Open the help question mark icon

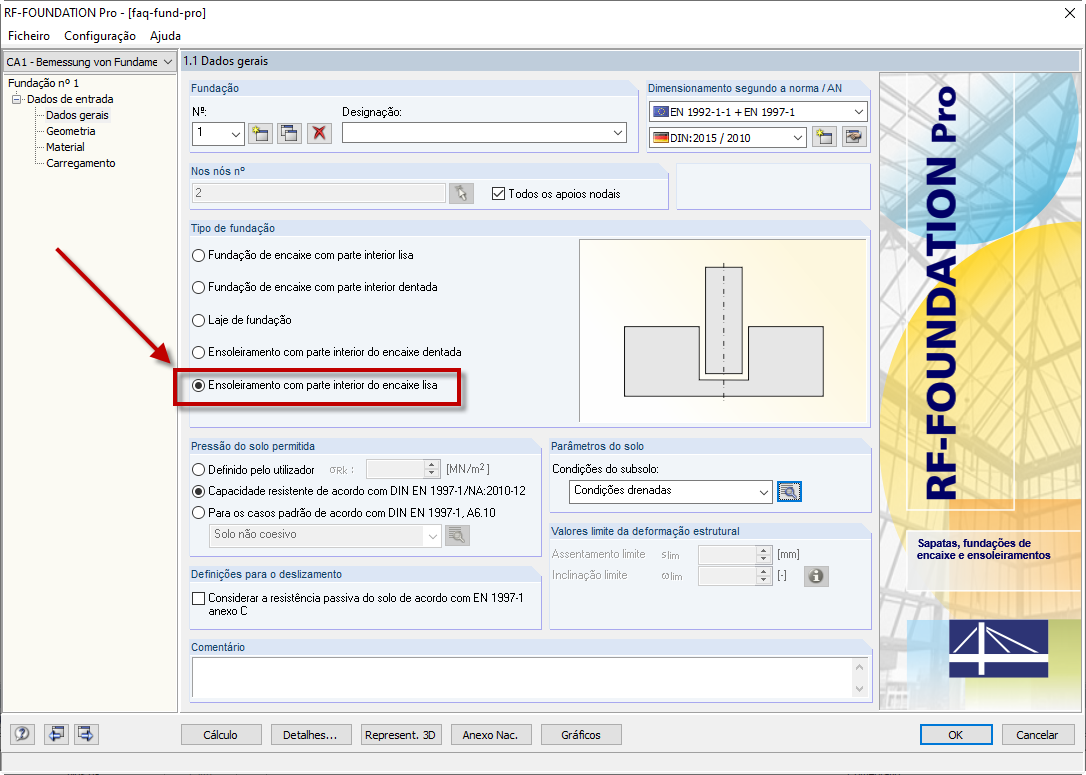[23, 734]
